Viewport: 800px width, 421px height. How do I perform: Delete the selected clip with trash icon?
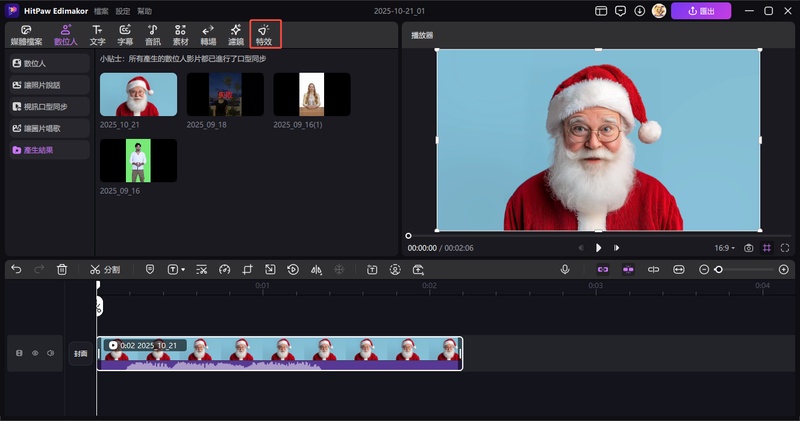click(x=62, y=269)
